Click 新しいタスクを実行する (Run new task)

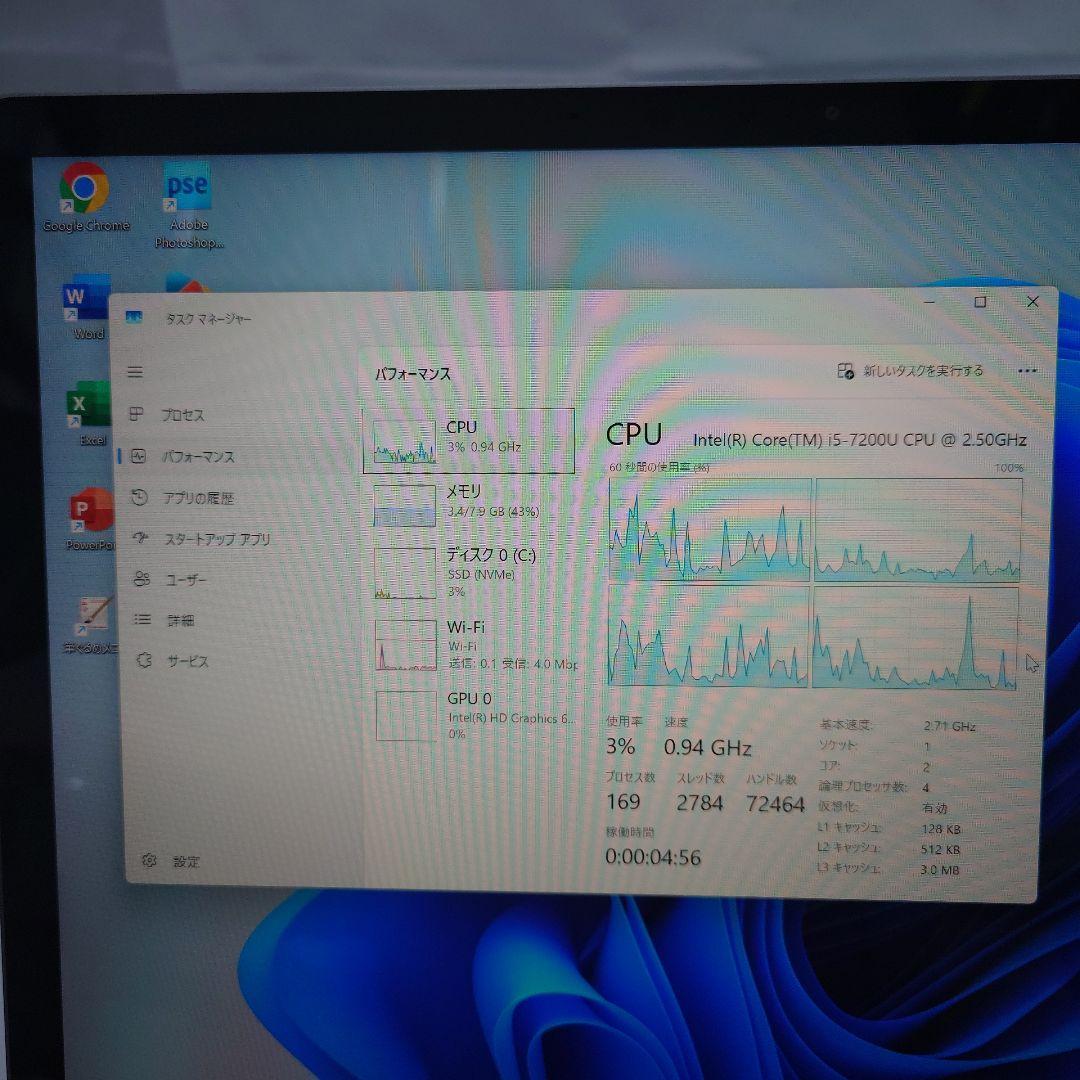pos(911,371)
